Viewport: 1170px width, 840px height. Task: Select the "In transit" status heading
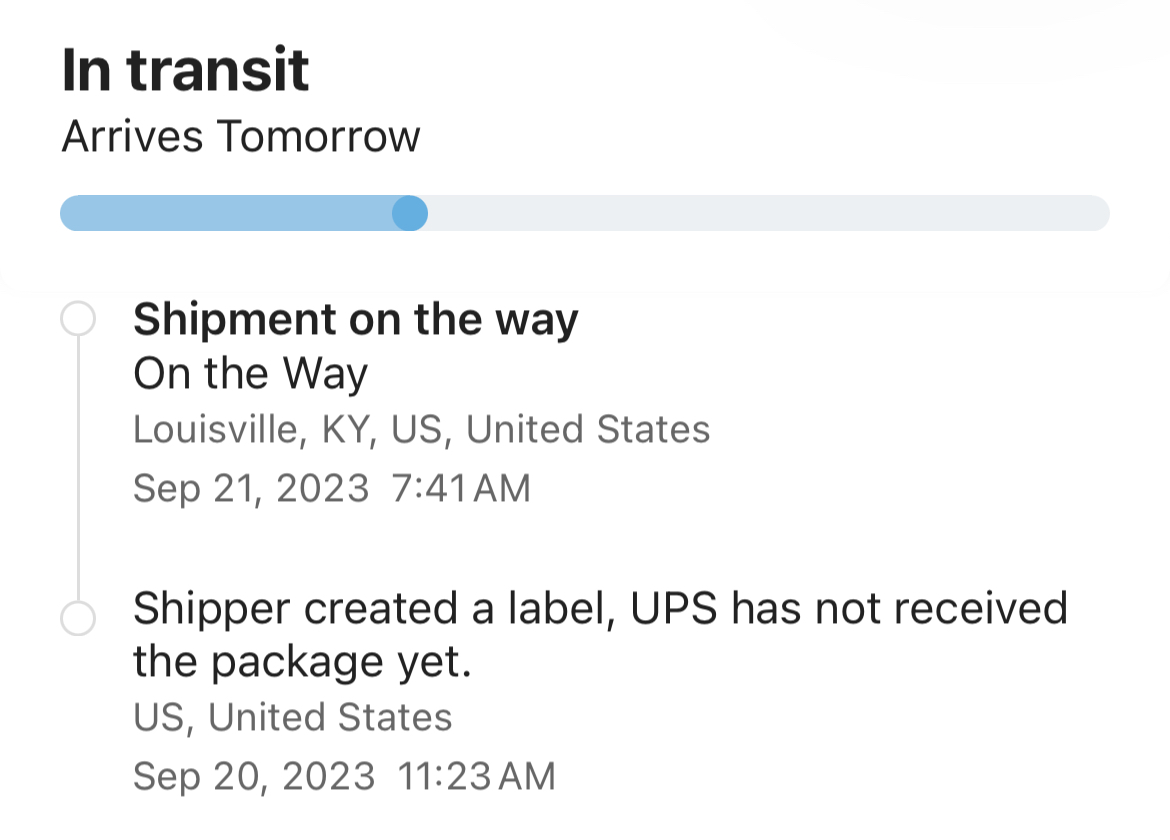coord(186,70)
